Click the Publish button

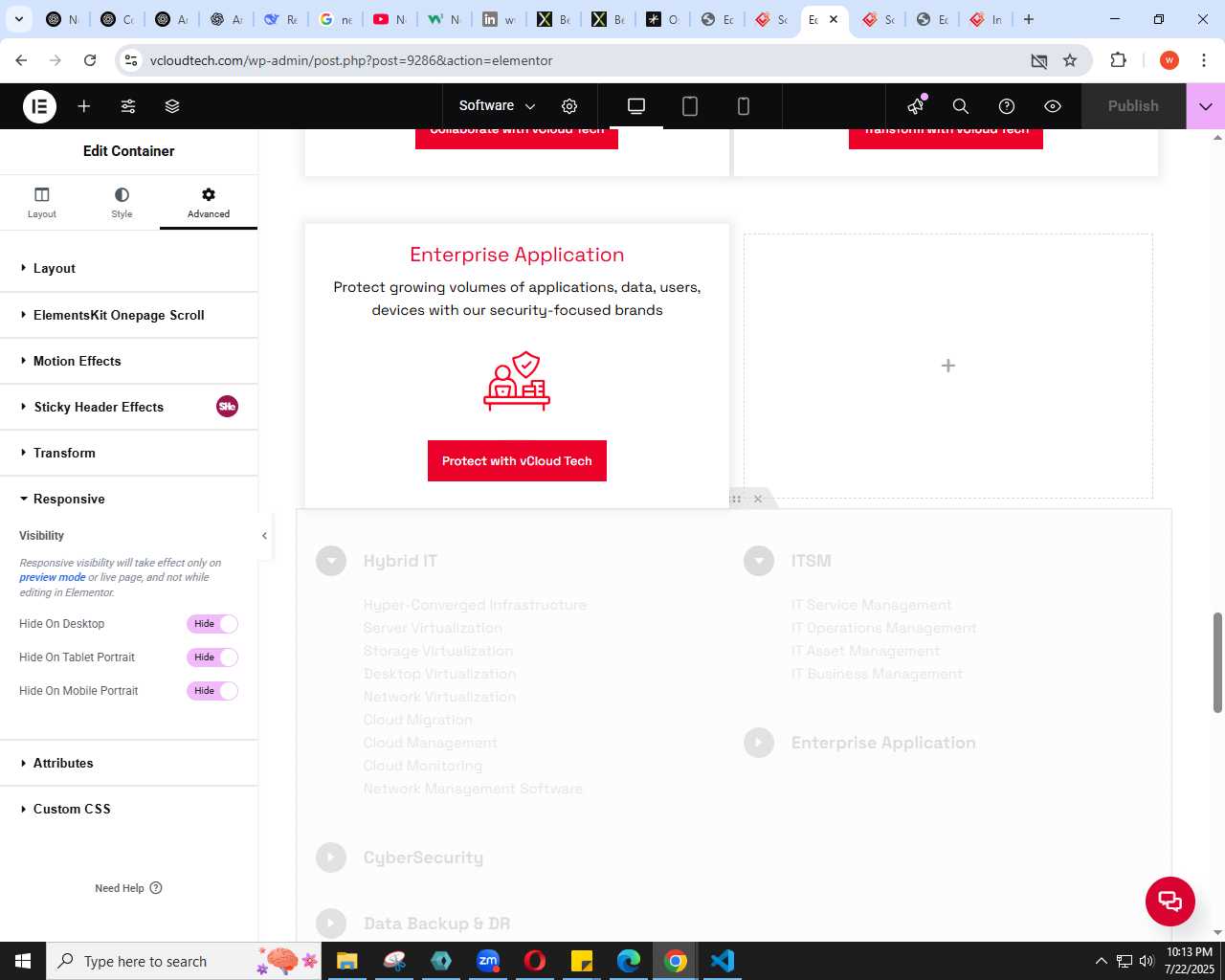(1133, 106)
